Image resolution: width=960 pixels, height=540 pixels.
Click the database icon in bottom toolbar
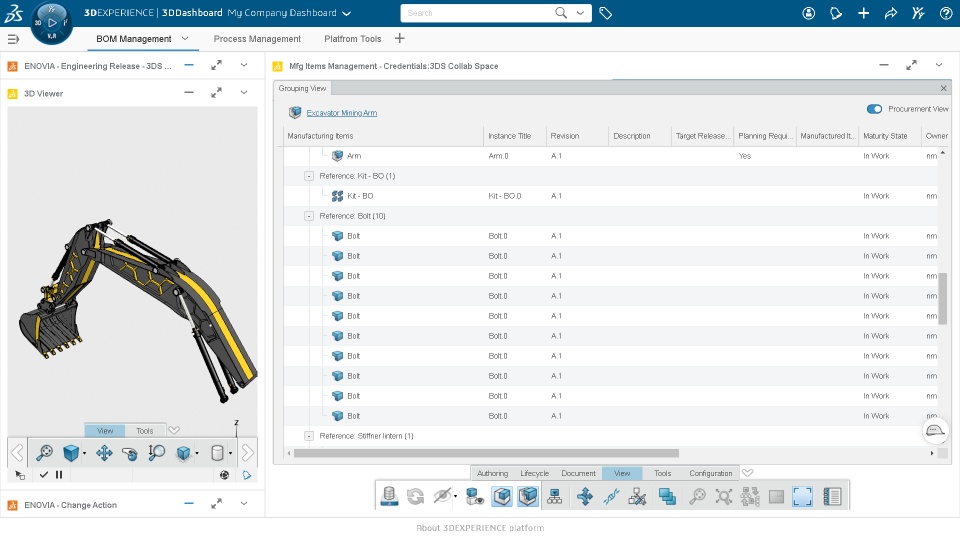point(389,496)
